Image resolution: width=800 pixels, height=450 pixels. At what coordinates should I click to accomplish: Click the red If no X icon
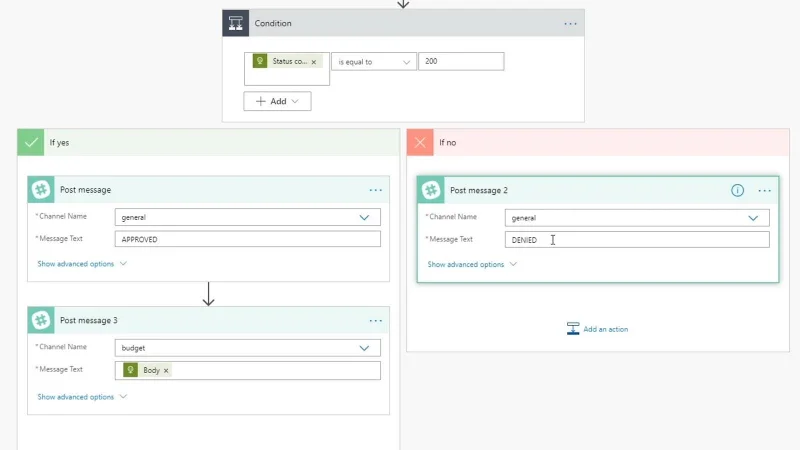coord(420,142)
